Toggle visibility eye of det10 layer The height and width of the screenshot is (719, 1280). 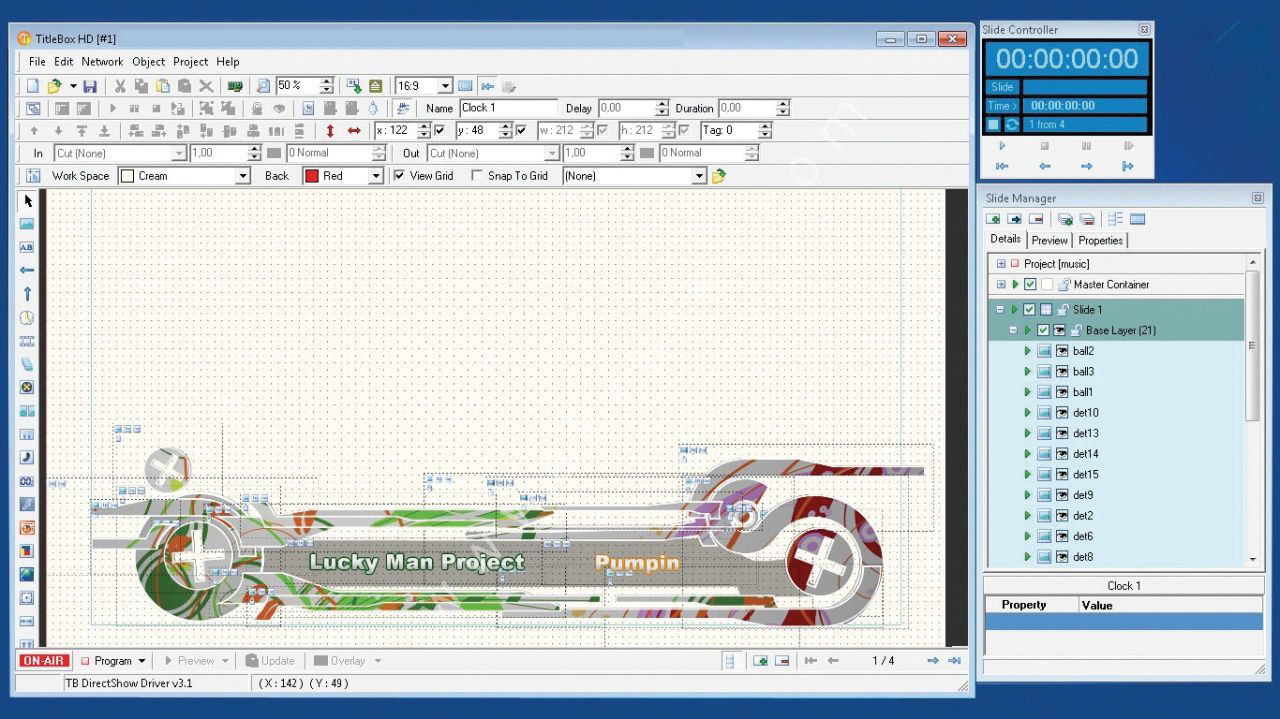(x=1062, y=413)
